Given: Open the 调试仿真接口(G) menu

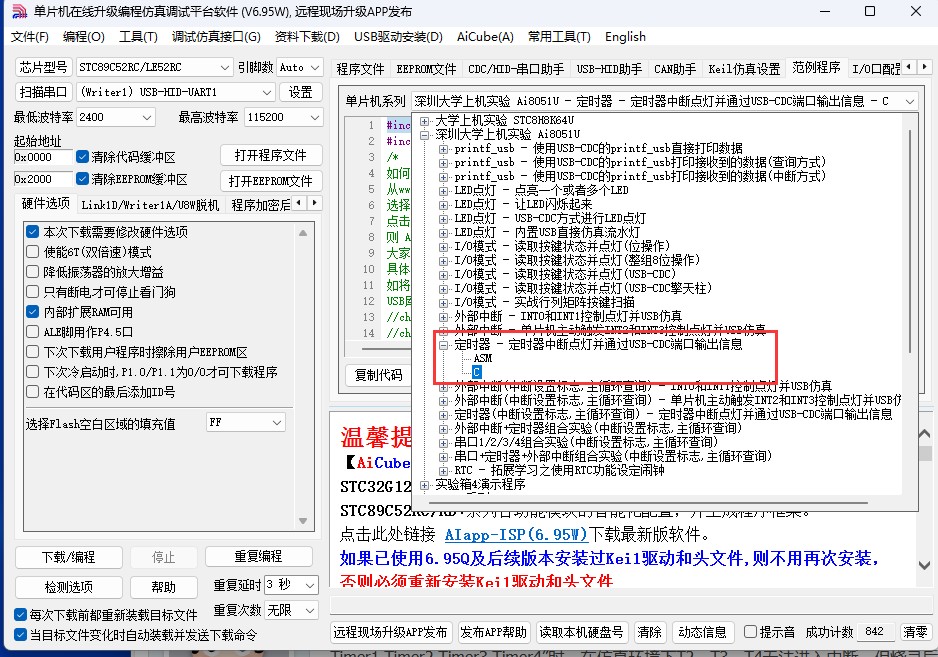Looking at the screenshot, I should click(x=216, y=36).
